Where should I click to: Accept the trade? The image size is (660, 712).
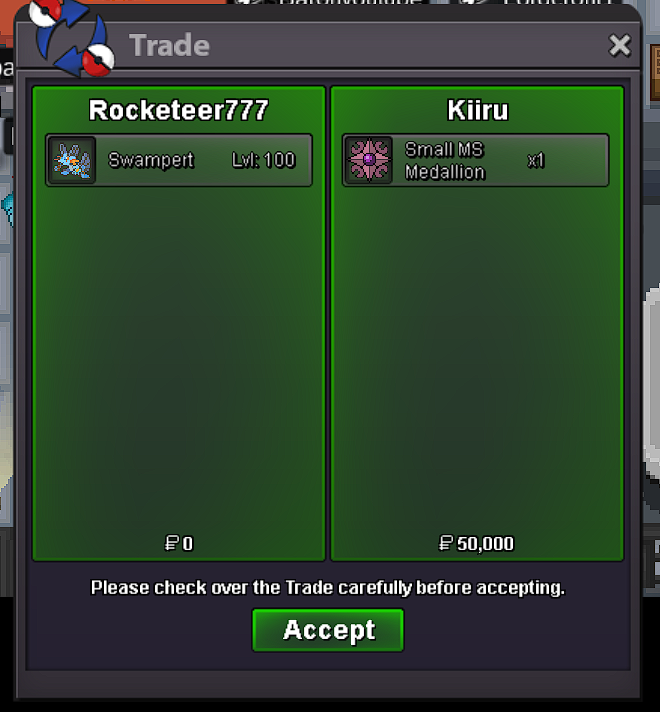point(328,630)
